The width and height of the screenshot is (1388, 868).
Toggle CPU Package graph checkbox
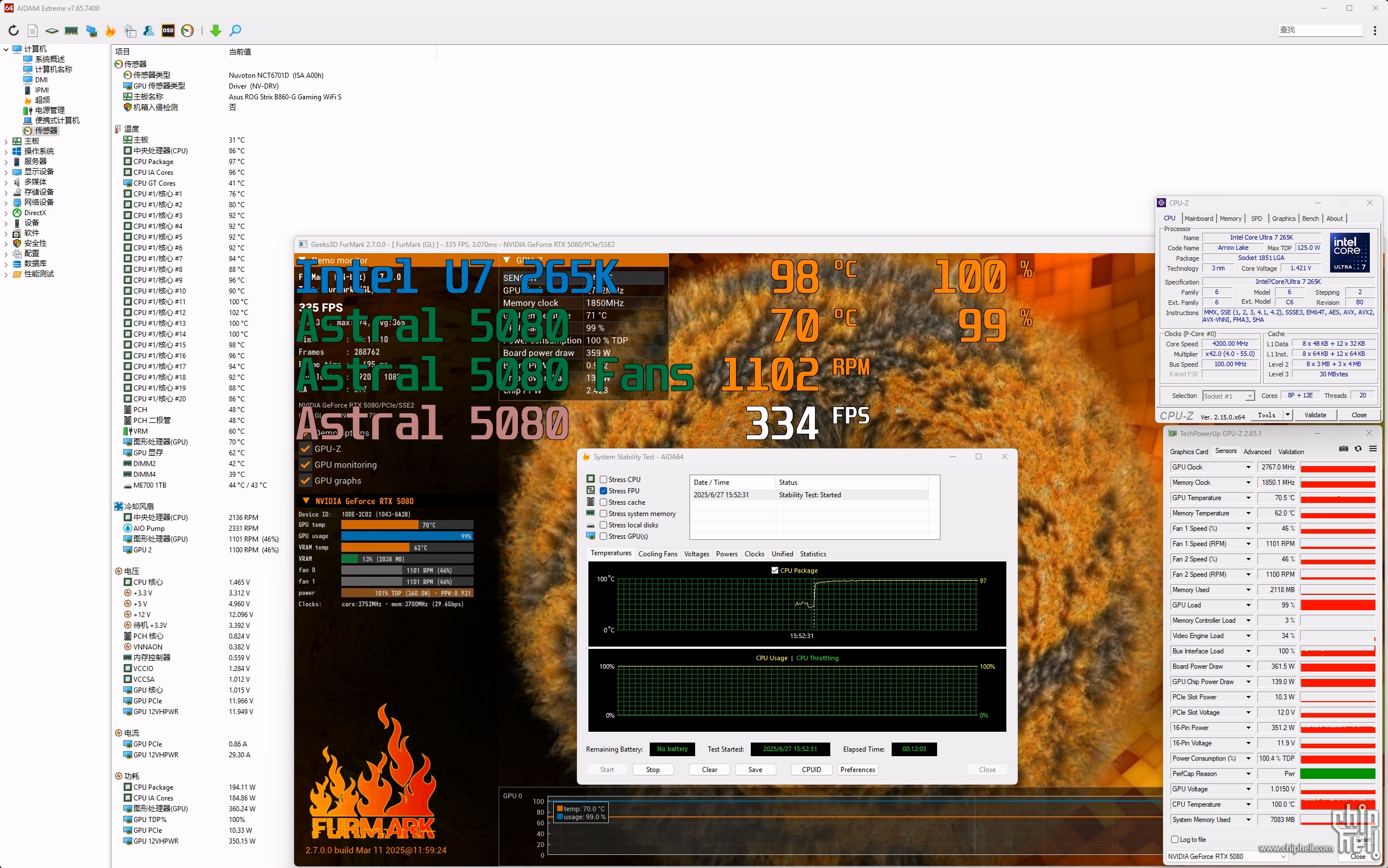coord(775,570)
